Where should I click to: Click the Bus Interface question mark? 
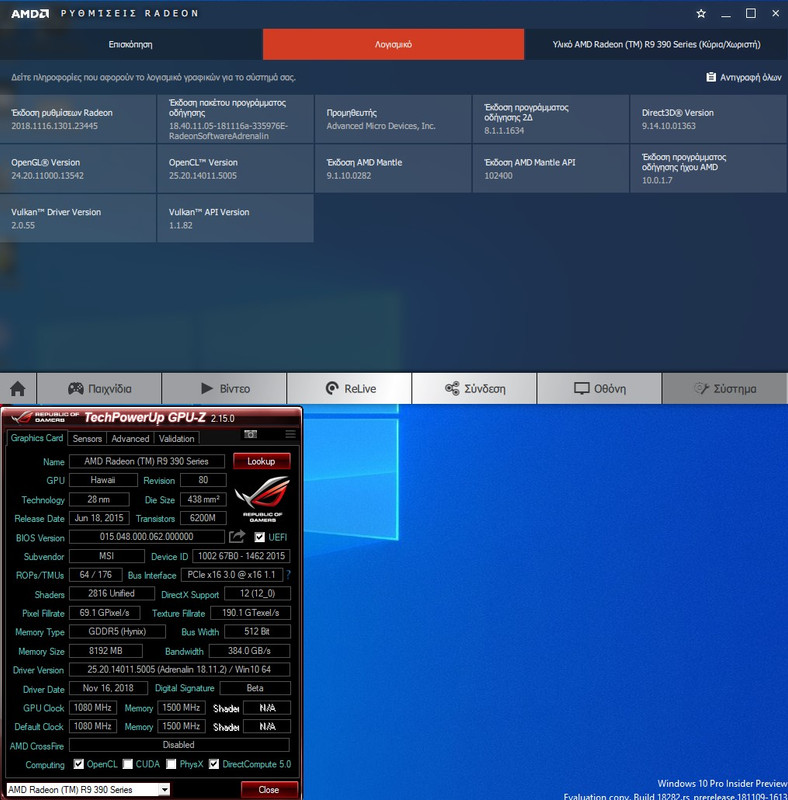click(288, 575)
